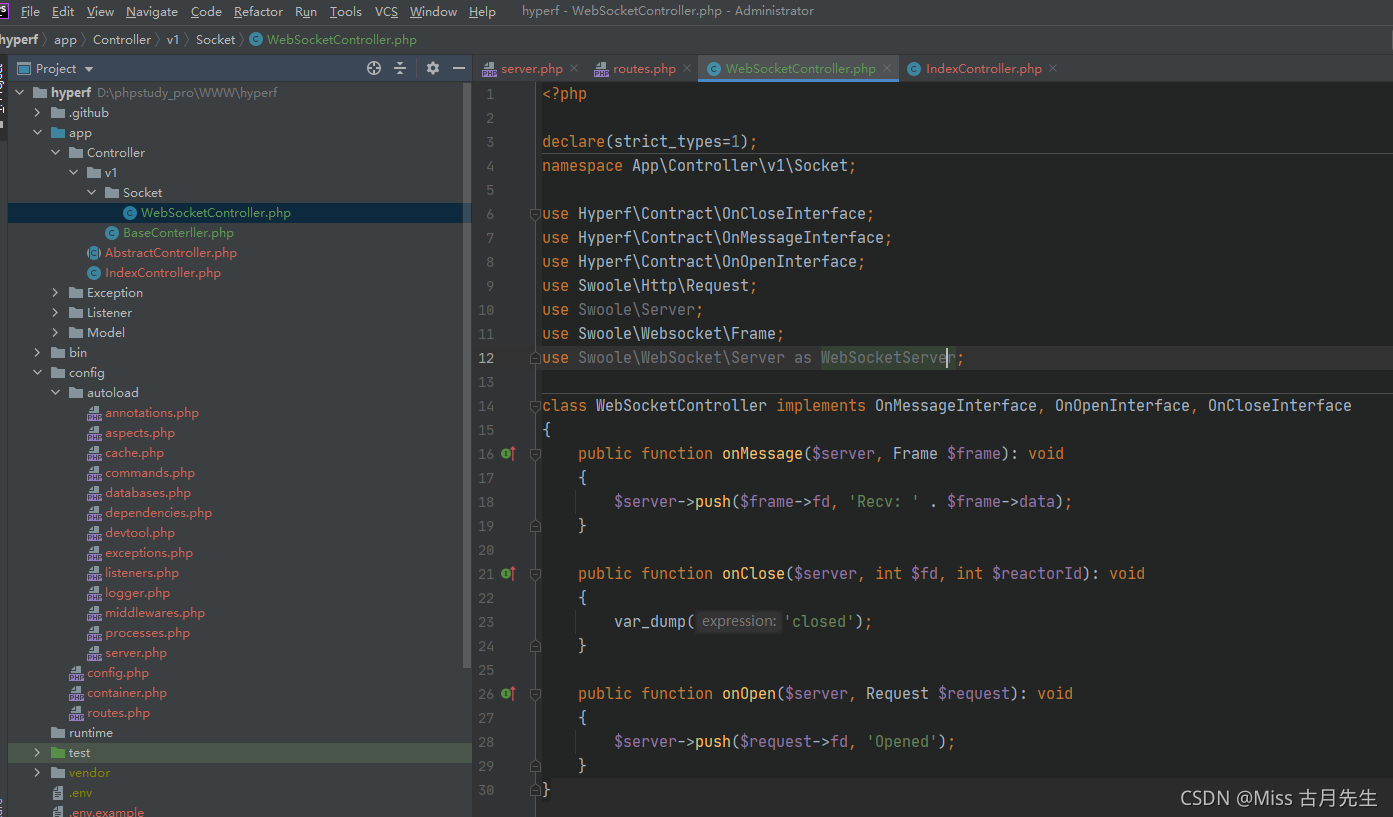
Task: Fold the use imports block at line 6
Action: 535,214
